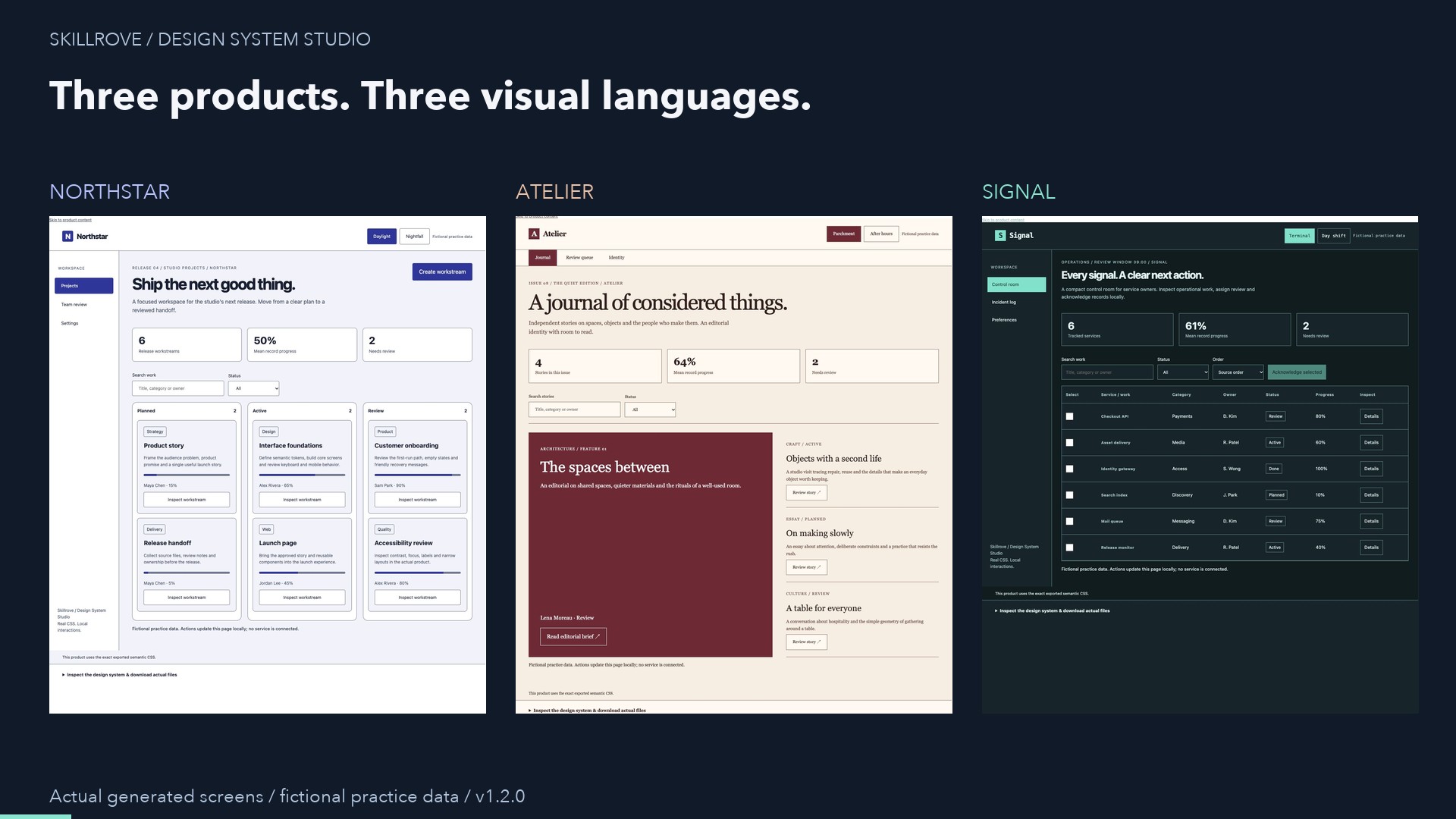Click Product story progress bar
This screenshot has width=1456, height=819.
(x=187, y=475)
